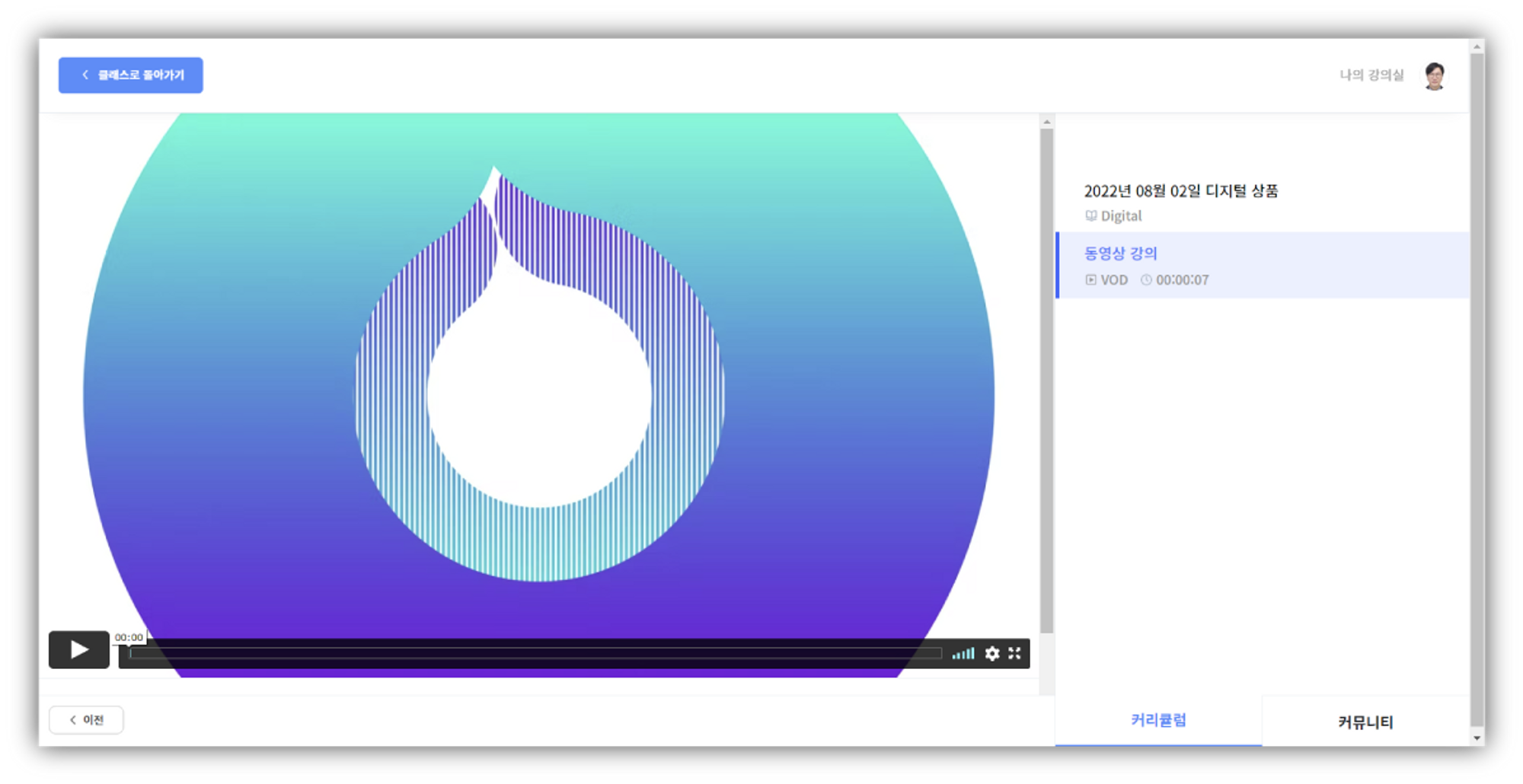Click the VOD icon label

point(1106,280)
